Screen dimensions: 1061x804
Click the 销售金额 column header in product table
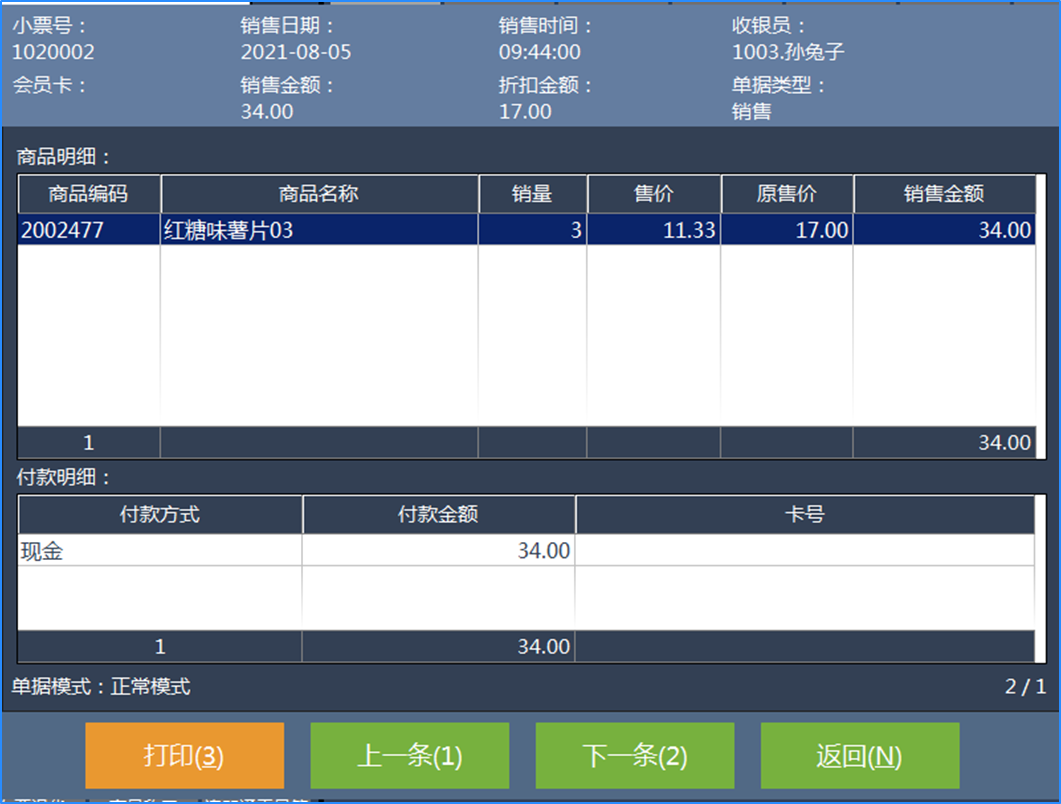tap(944, 194)
